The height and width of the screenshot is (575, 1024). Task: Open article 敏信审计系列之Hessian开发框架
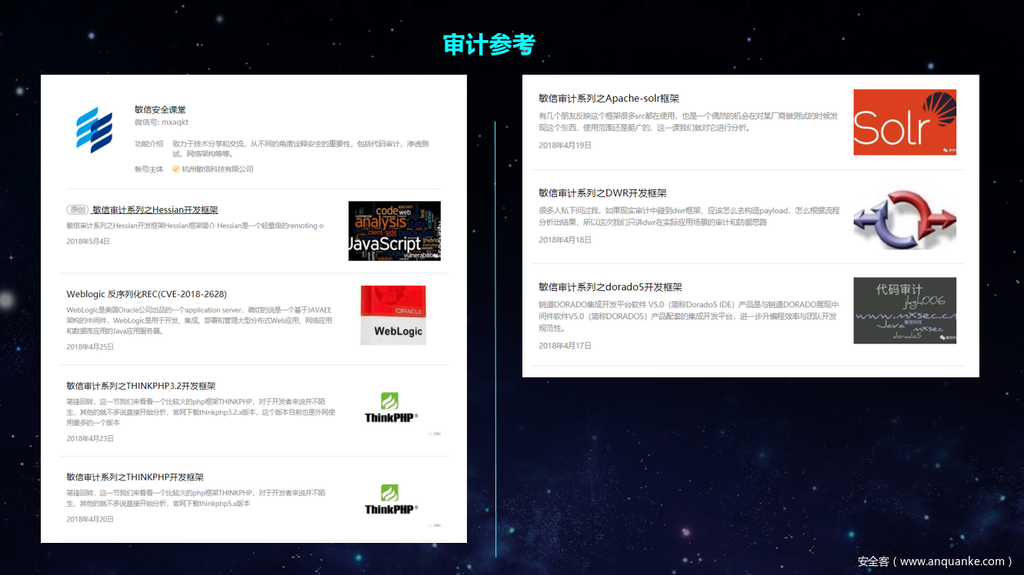tap(155, 210)
